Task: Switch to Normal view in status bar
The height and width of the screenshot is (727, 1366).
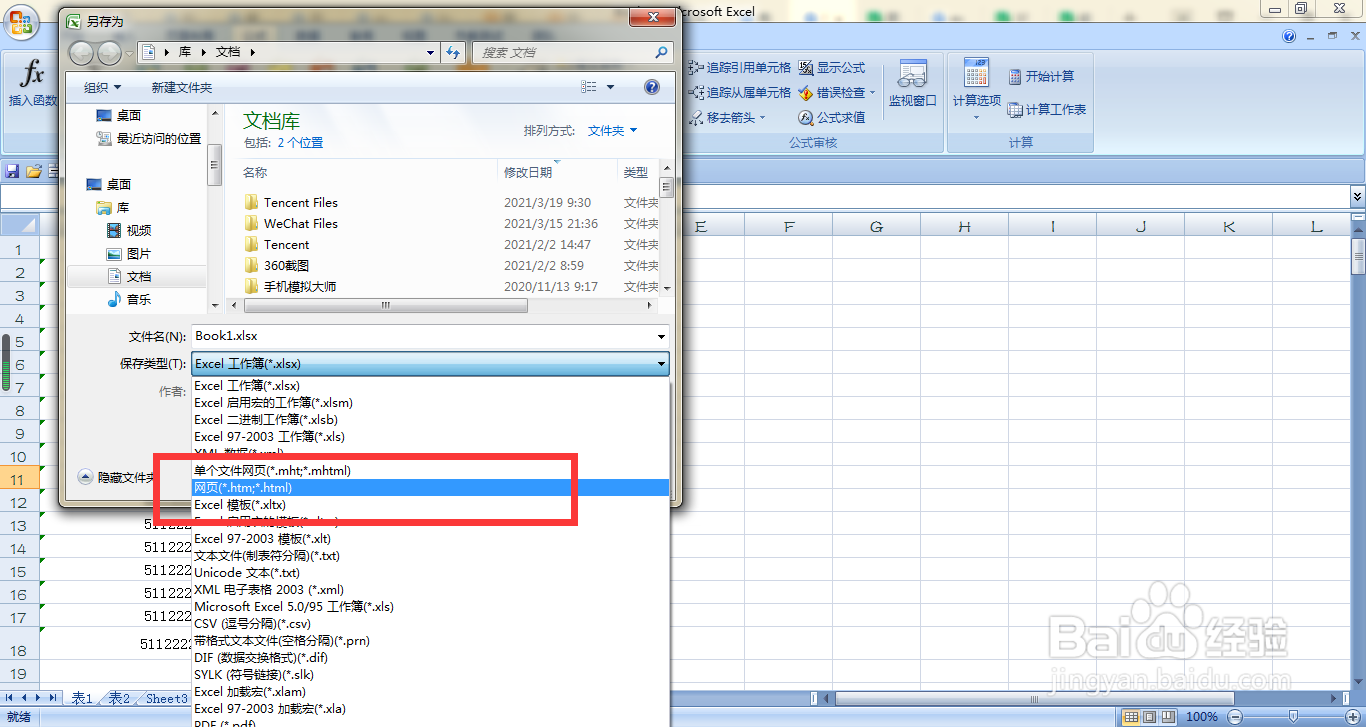Action: [x=1131, y=717]
